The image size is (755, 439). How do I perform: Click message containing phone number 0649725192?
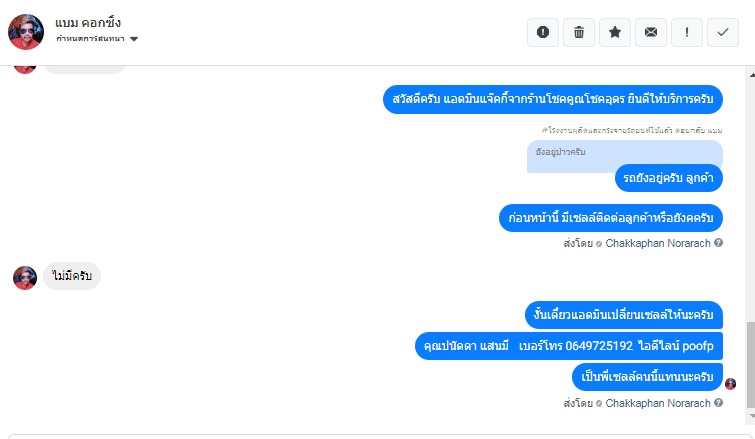click(569, 346)
